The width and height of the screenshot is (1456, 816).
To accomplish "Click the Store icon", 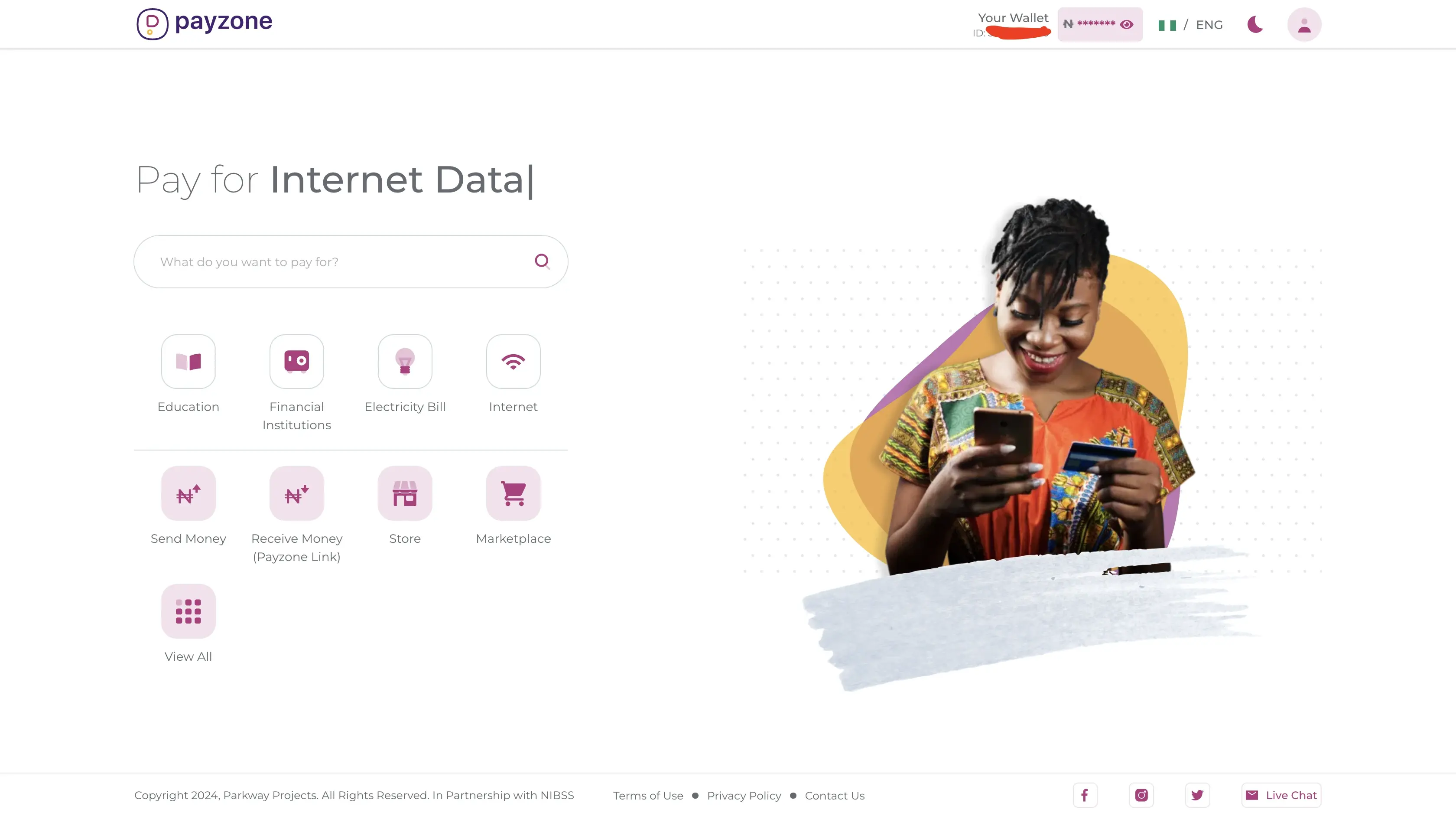I will [x=405, y=493].
